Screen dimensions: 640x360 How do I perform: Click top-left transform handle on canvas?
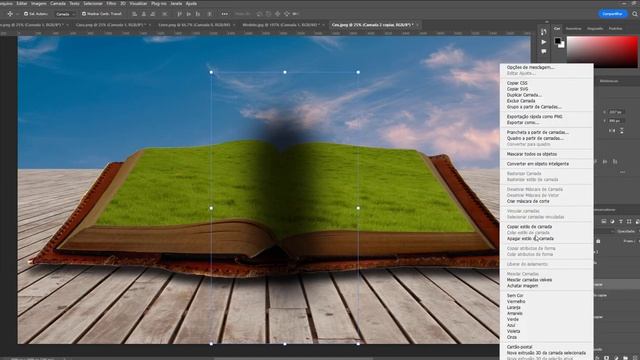211,72
